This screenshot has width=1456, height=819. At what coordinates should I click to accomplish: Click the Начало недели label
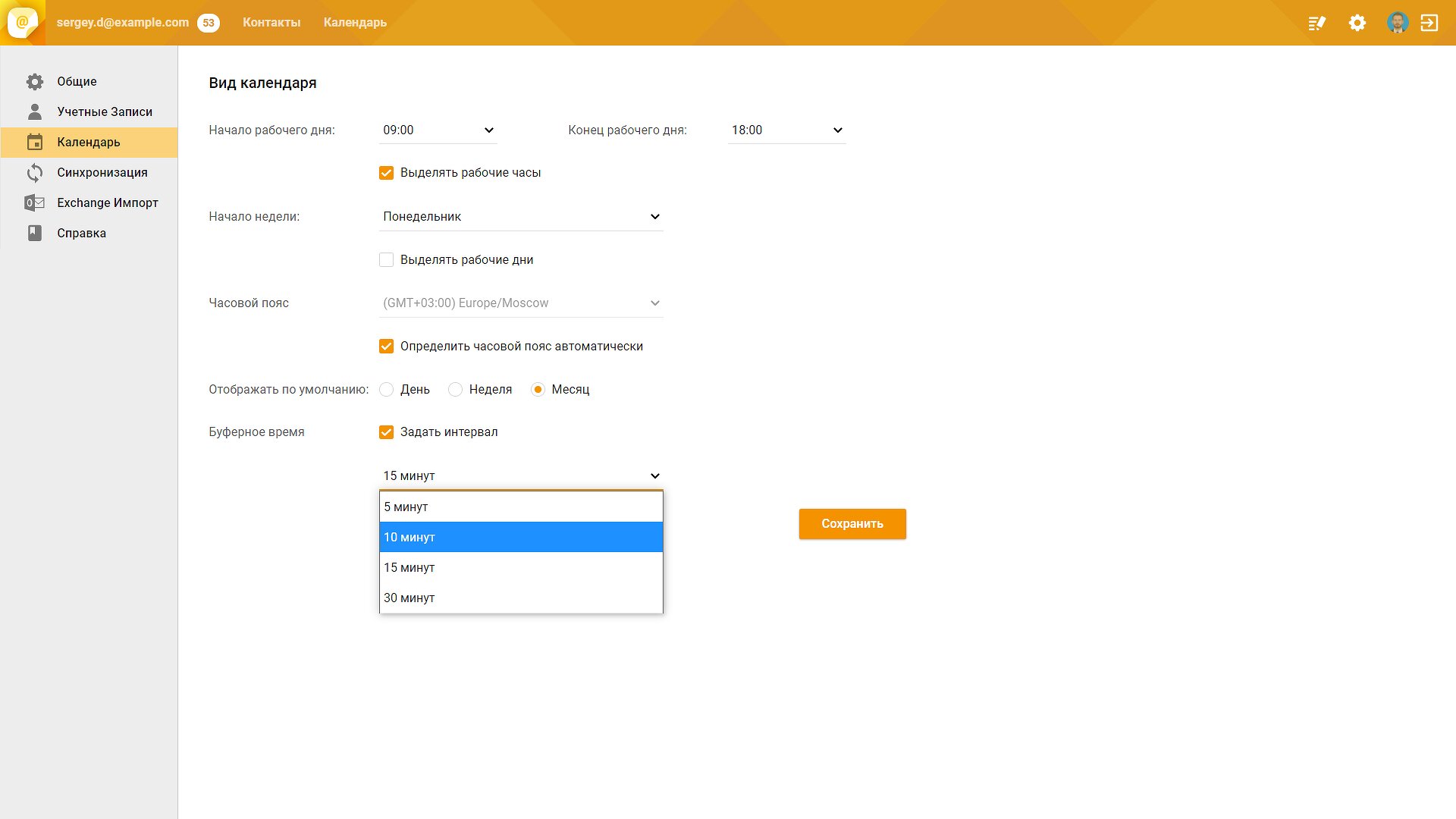click(254, 217)
